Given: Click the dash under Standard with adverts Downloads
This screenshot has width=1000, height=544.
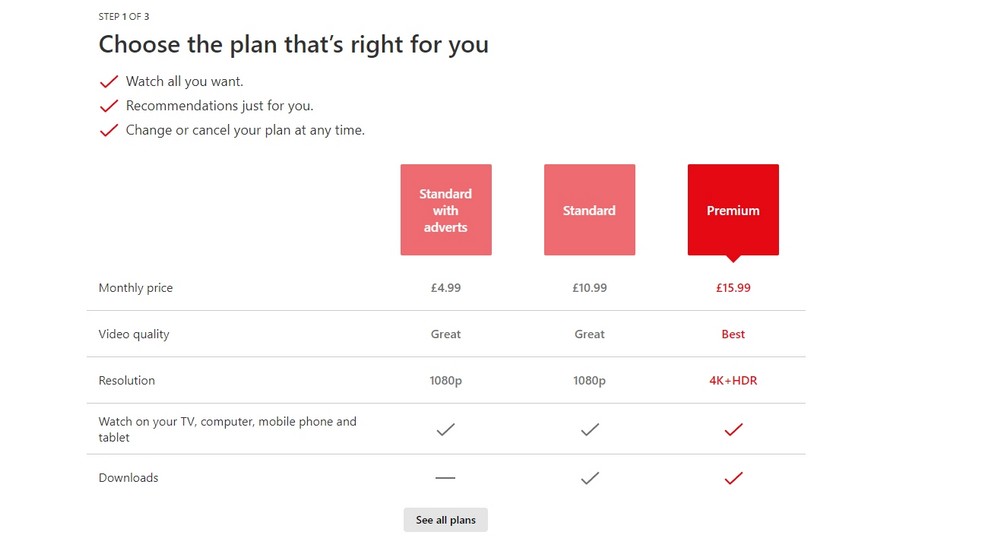Looking at the screenshot, I should coord(445,478).
